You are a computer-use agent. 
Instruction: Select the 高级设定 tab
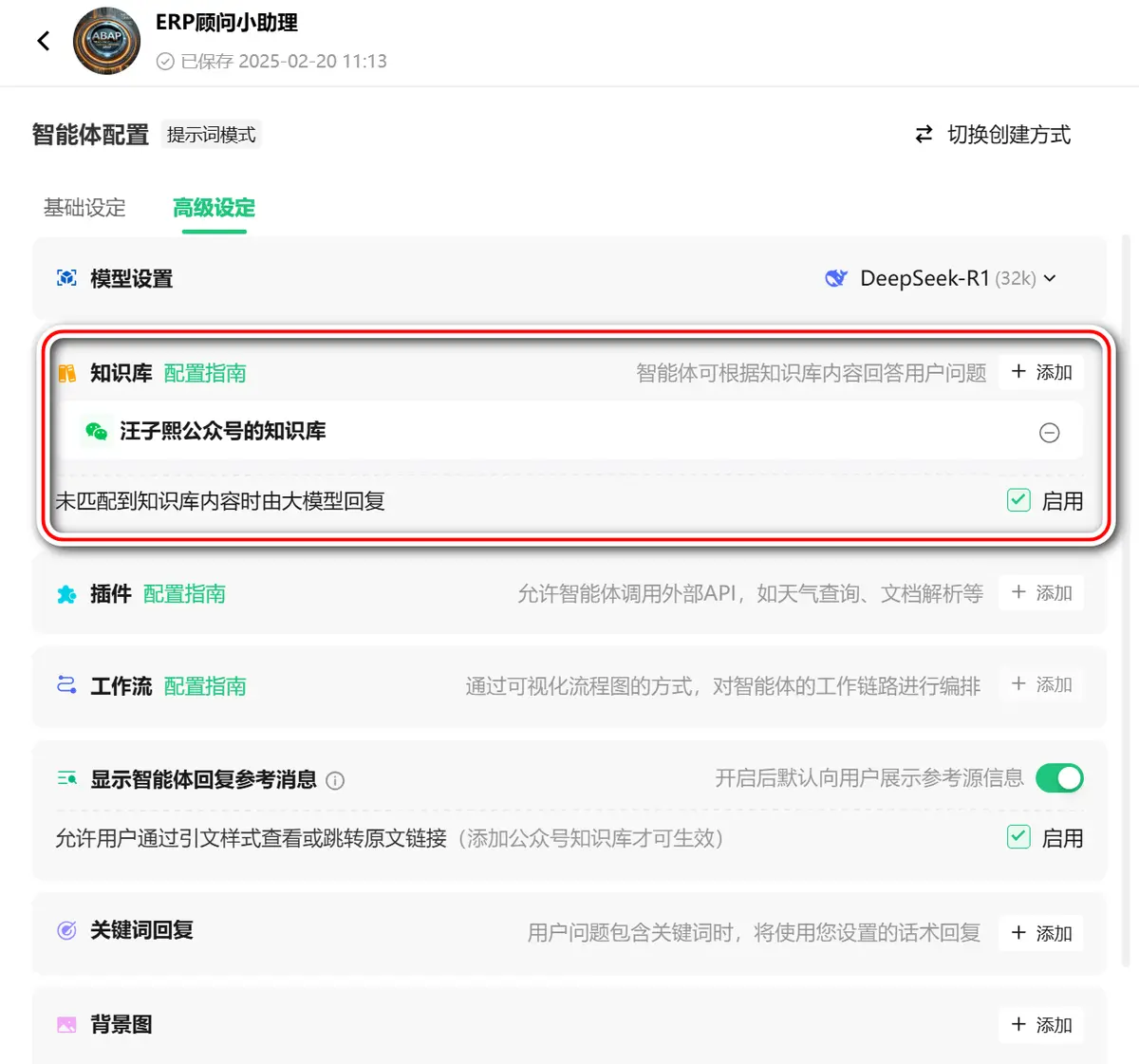pyautogui.click(x=214, y=208)
